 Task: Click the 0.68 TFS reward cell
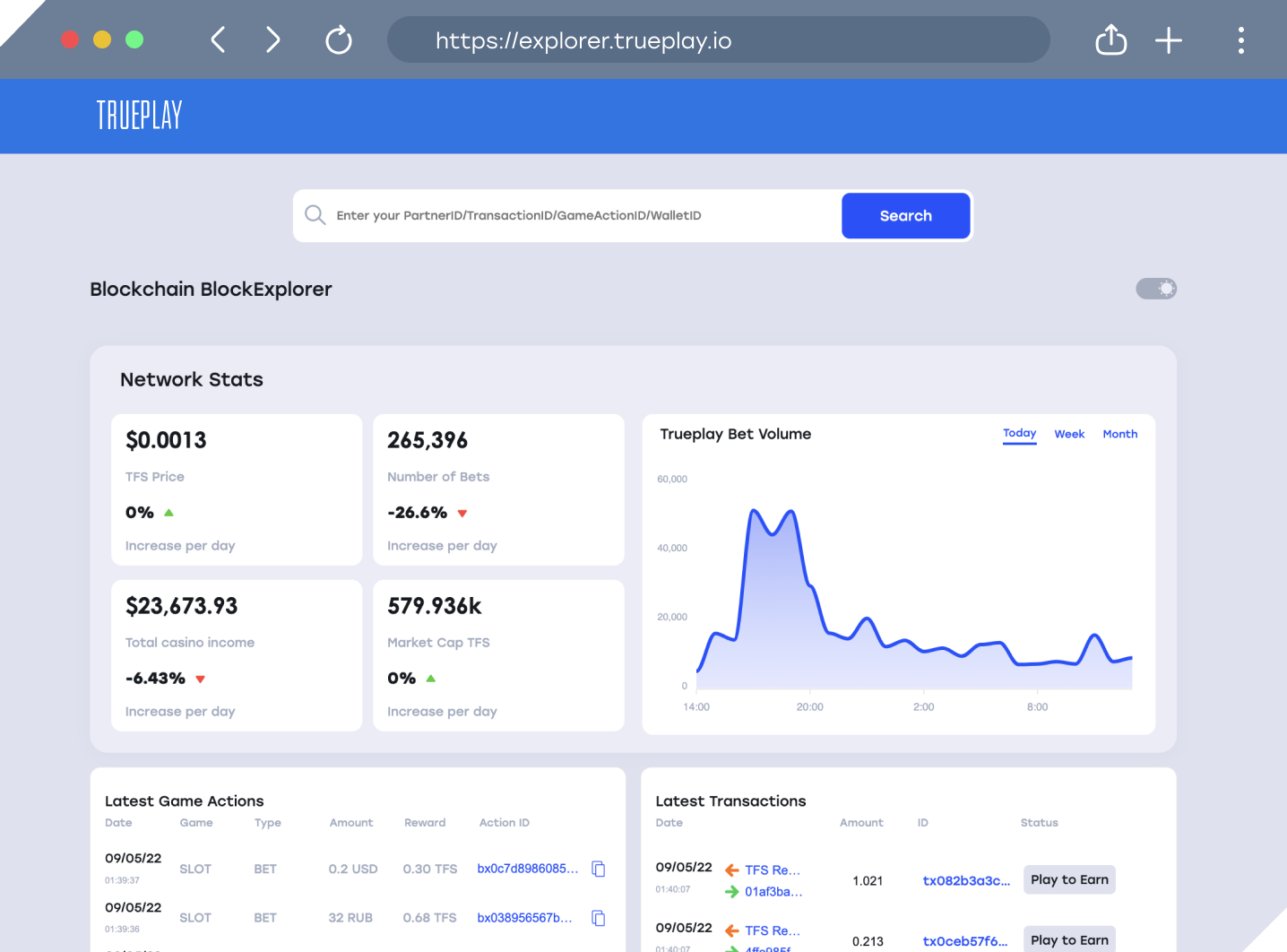pos(430,918)
